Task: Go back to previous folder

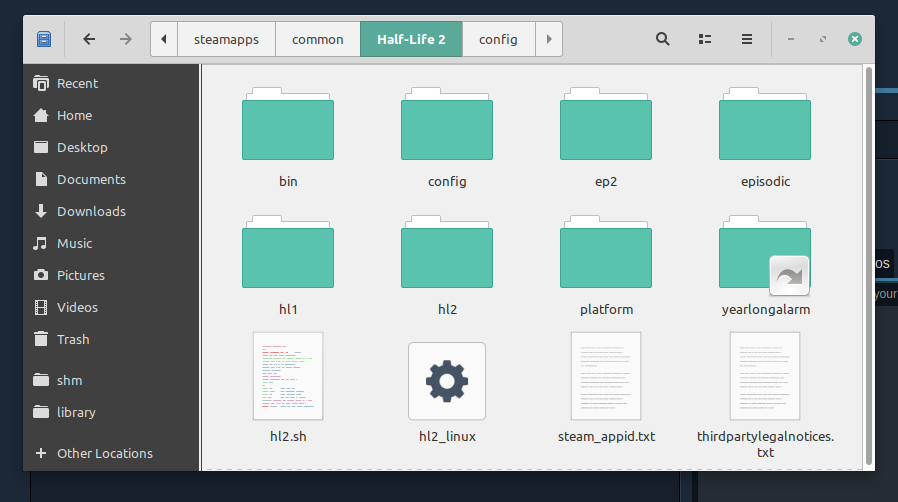Action: [89, 39]
